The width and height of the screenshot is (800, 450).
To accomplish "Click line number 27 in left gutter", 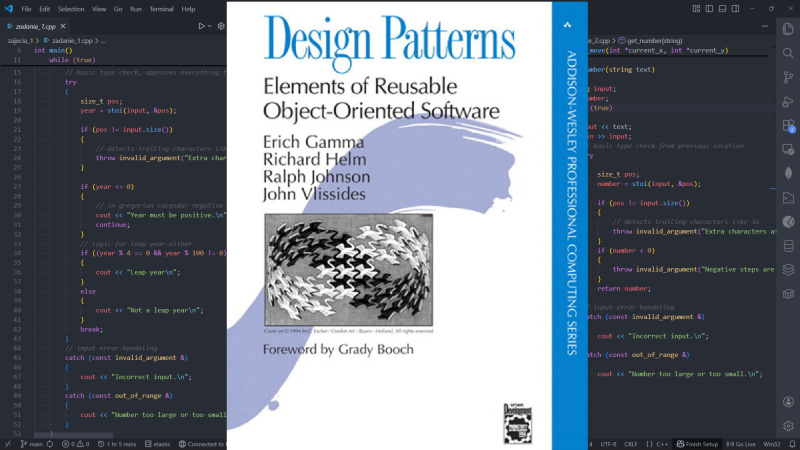I will (17, 187).
